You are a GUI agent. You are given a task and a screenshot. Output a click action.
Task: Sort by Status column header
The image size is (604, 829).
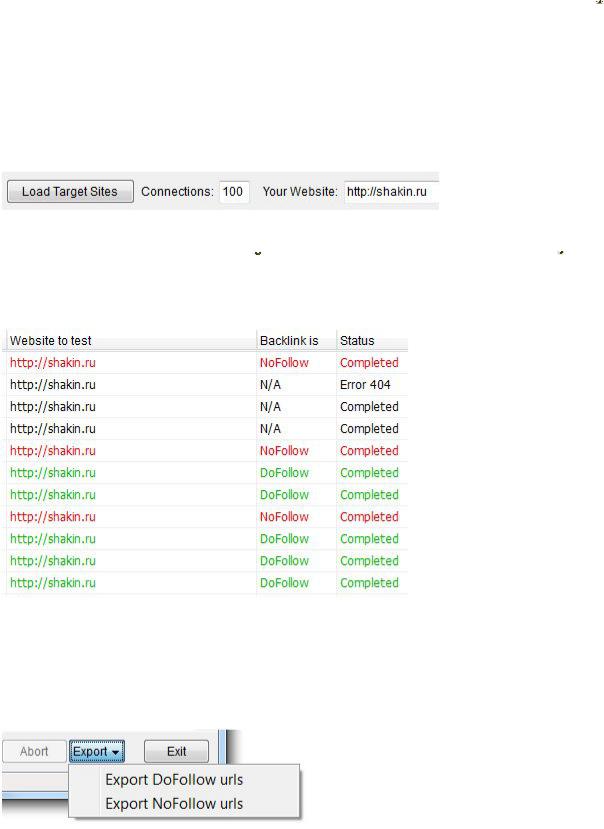tap(372, 340)
